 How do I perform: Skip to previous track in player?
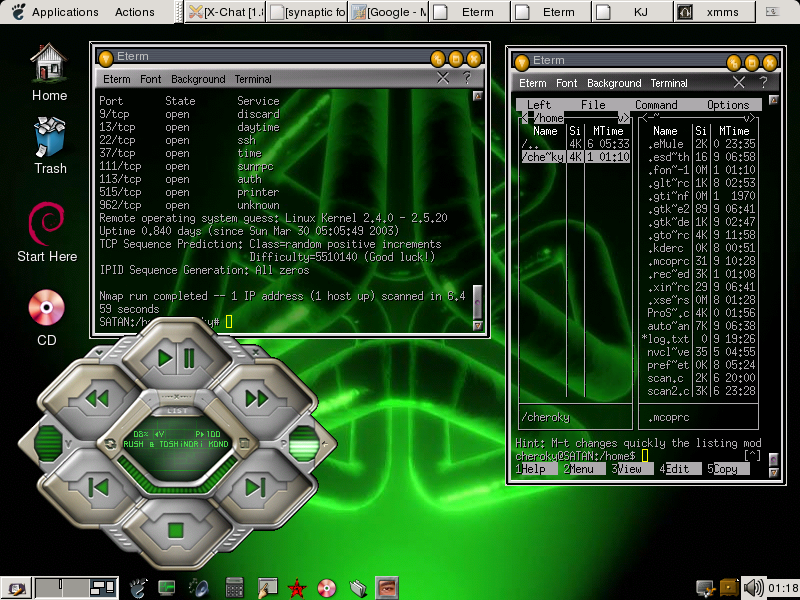[x=97, y=487]
